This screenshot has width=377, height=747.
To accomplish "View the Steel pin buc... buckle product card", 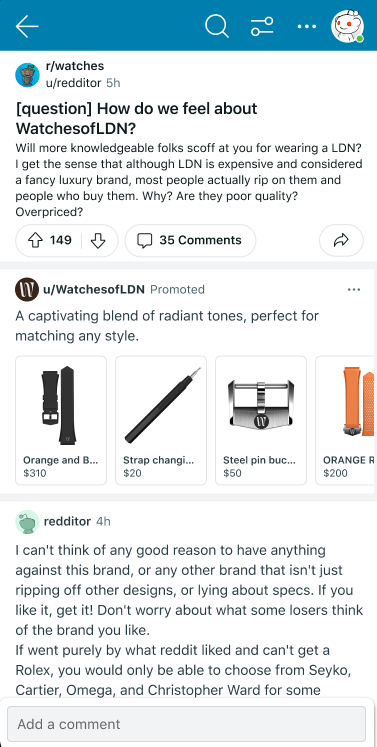I will (x=261, y=420).
